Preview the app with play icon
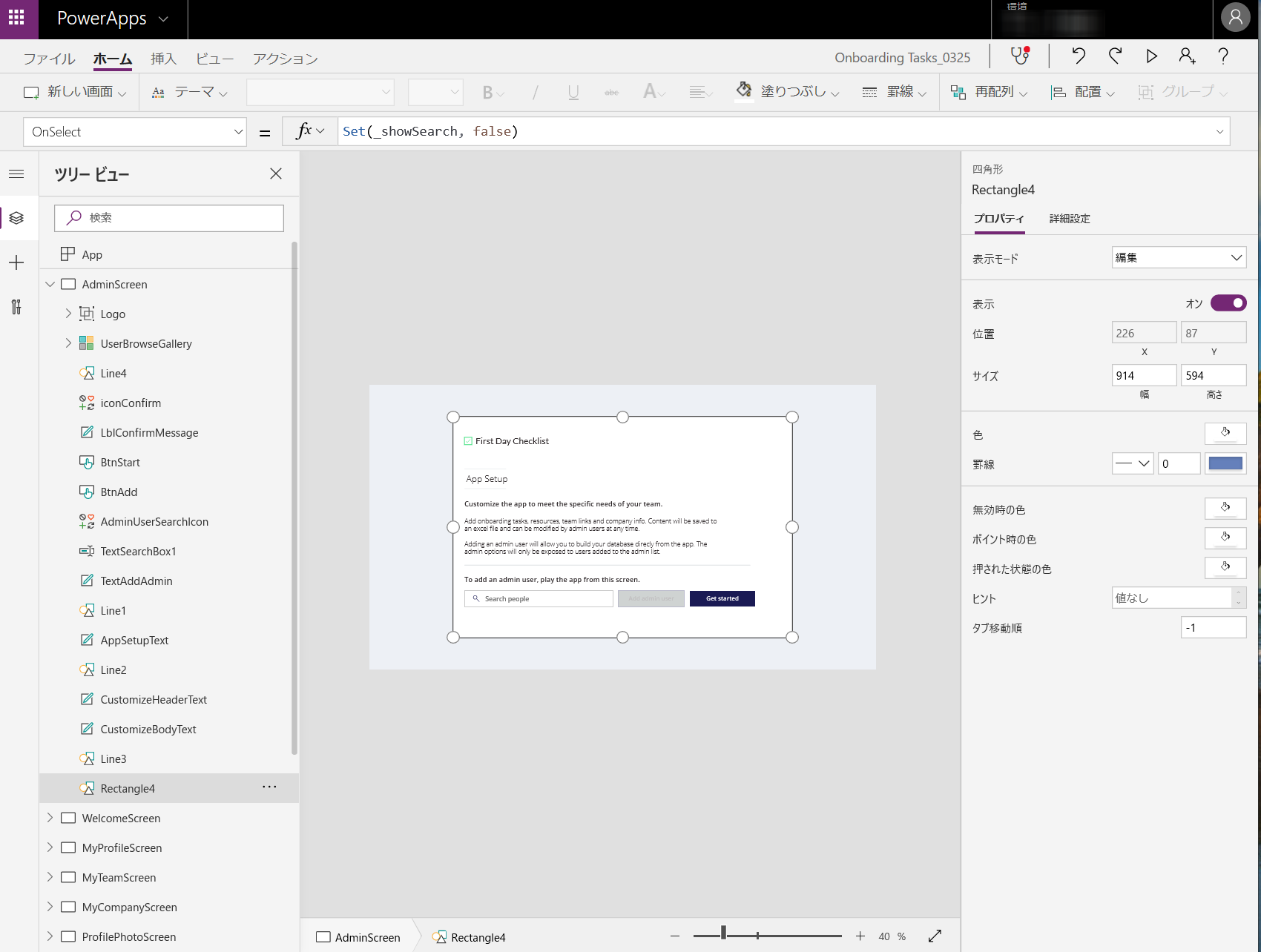The height and width of the screenshot is (952, 1261). (1151, 56)
